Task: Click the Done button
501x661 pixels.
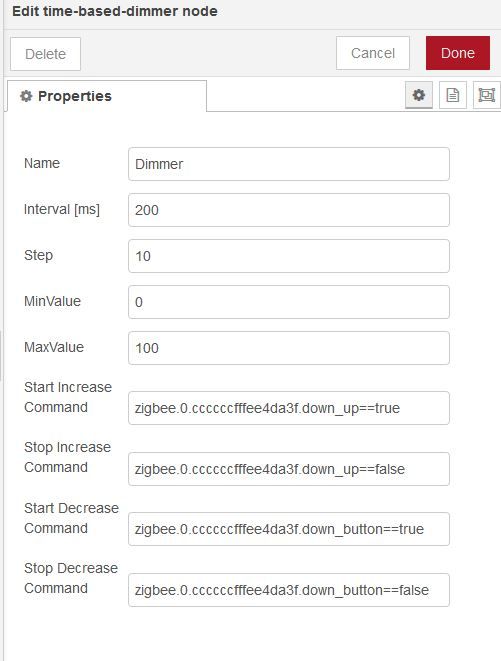Action: coord(458,53)
